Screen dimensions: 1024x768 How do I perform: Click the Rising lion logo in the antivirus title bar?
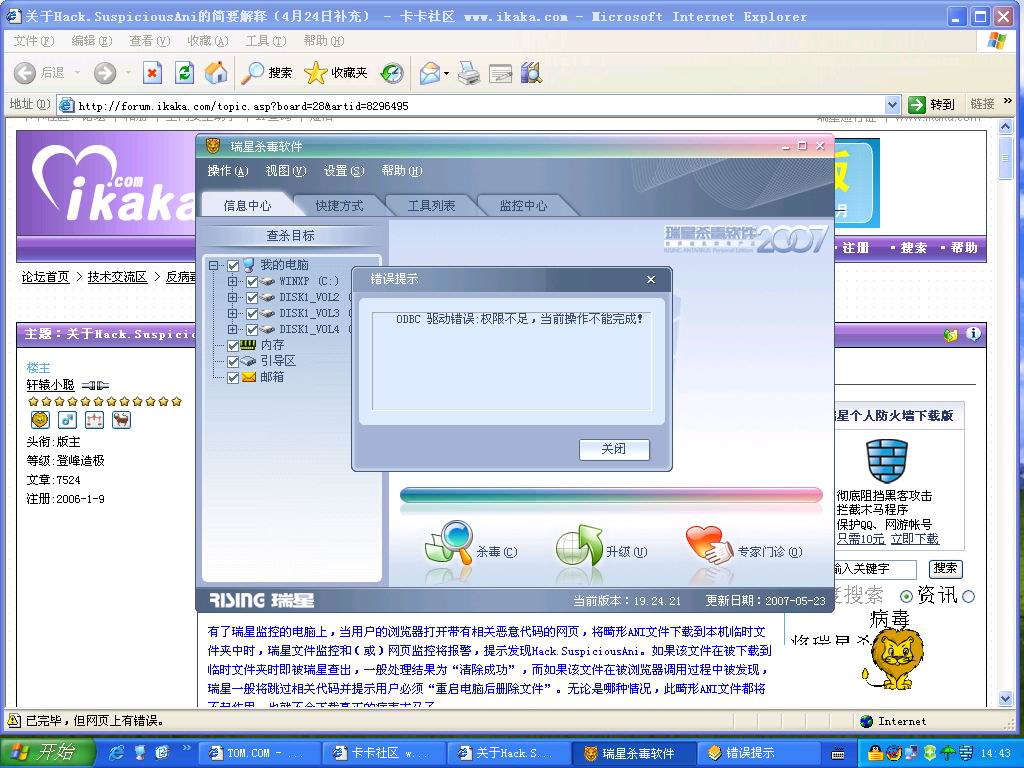213,146
